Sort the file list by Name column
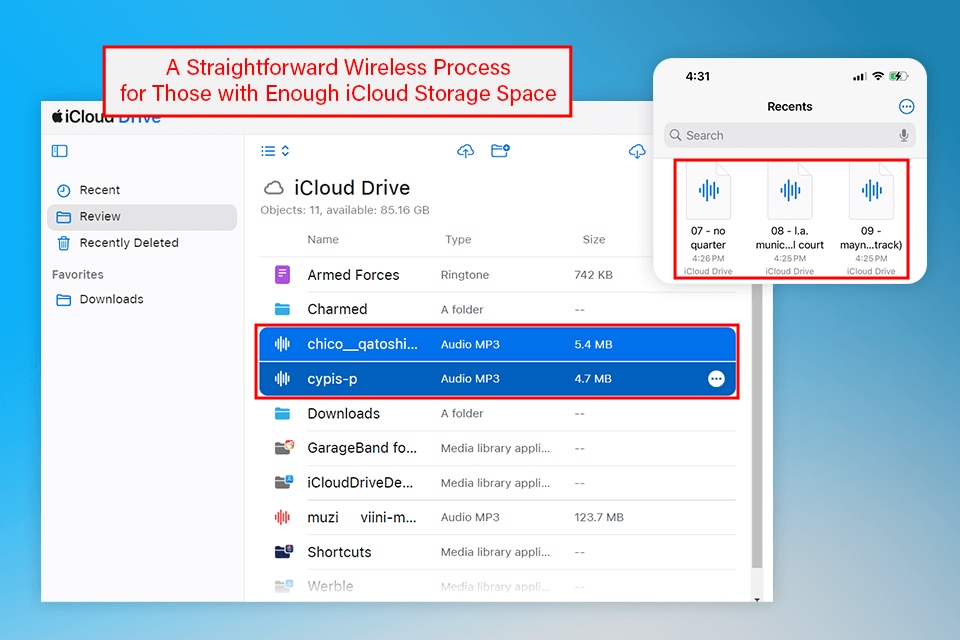The image size is (960, 640). (x=323, y=239)
